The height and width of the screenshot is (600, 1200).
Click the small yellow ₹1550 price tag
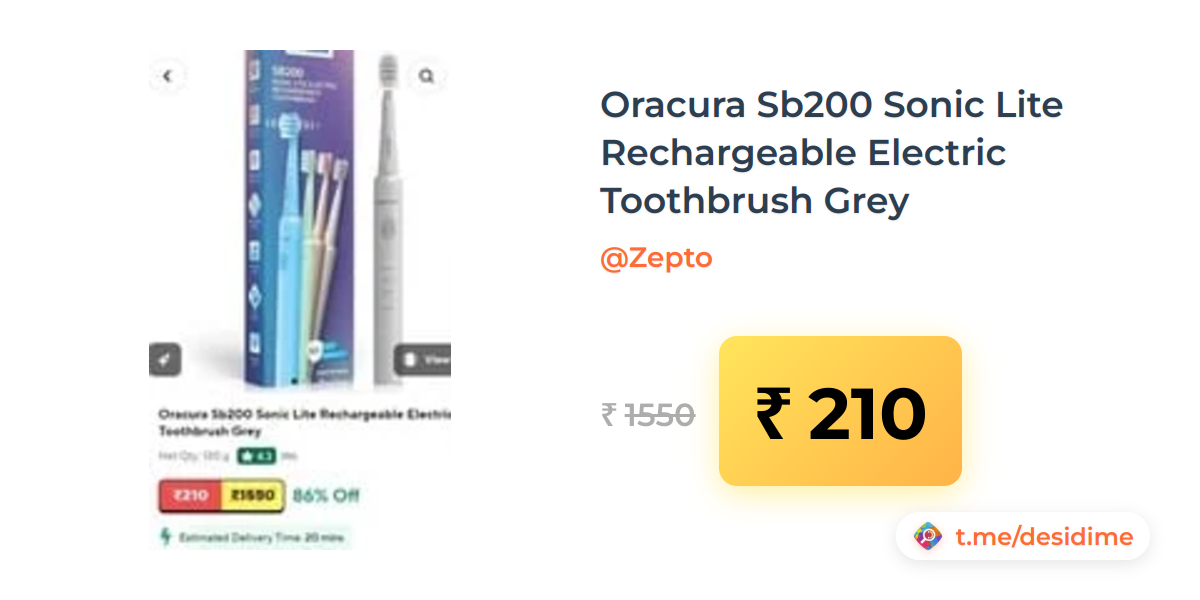coord(251,495)
